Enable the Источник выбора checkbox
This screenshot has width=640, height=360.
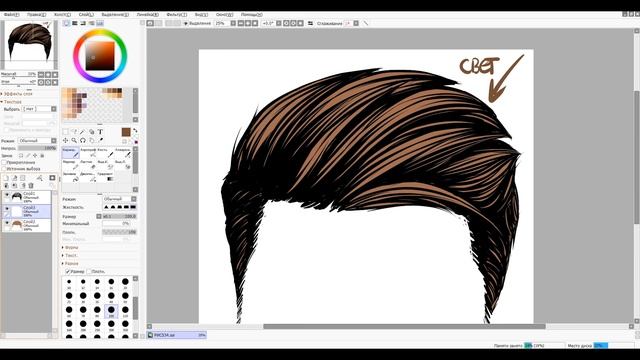pos(4,169)
